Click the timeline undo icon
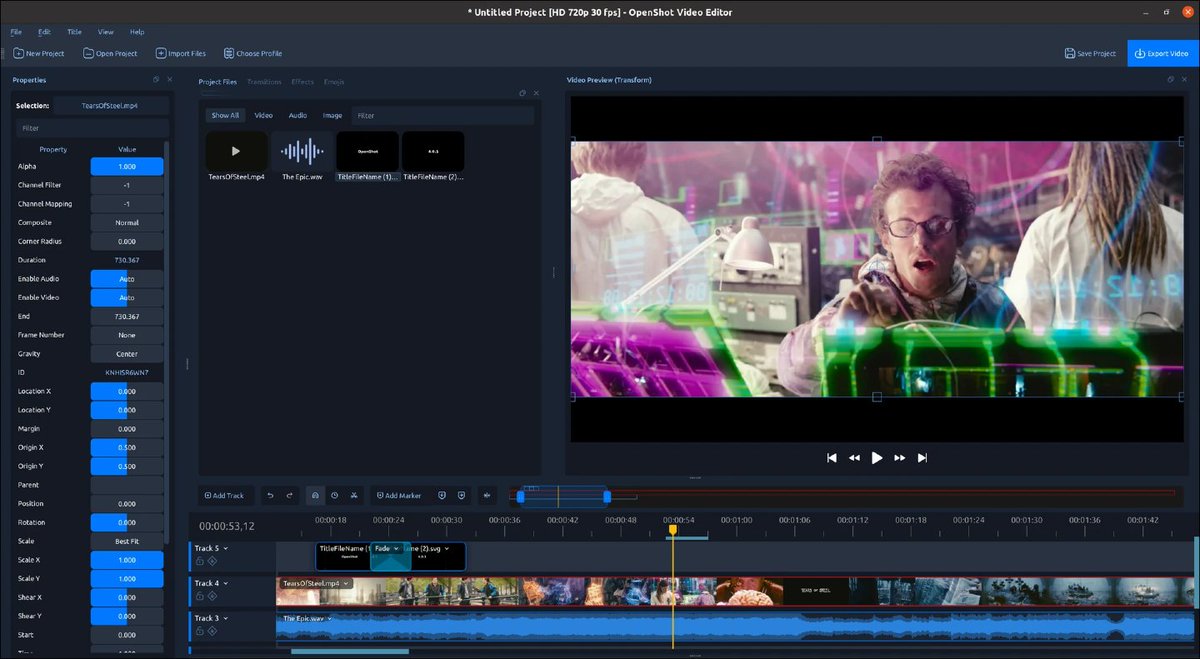Screen dimensions: 1200x659 click(x=270, y=495)
